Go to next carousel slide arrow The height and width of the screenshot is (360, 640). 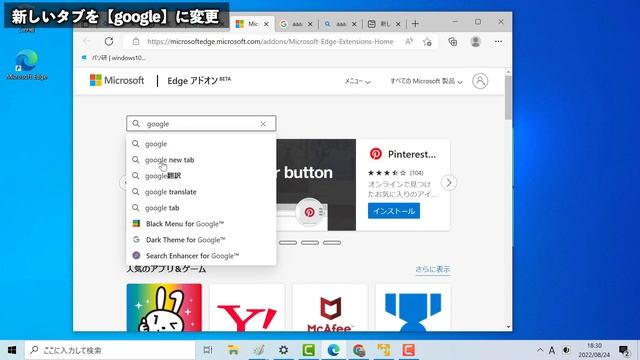[449, 182]
